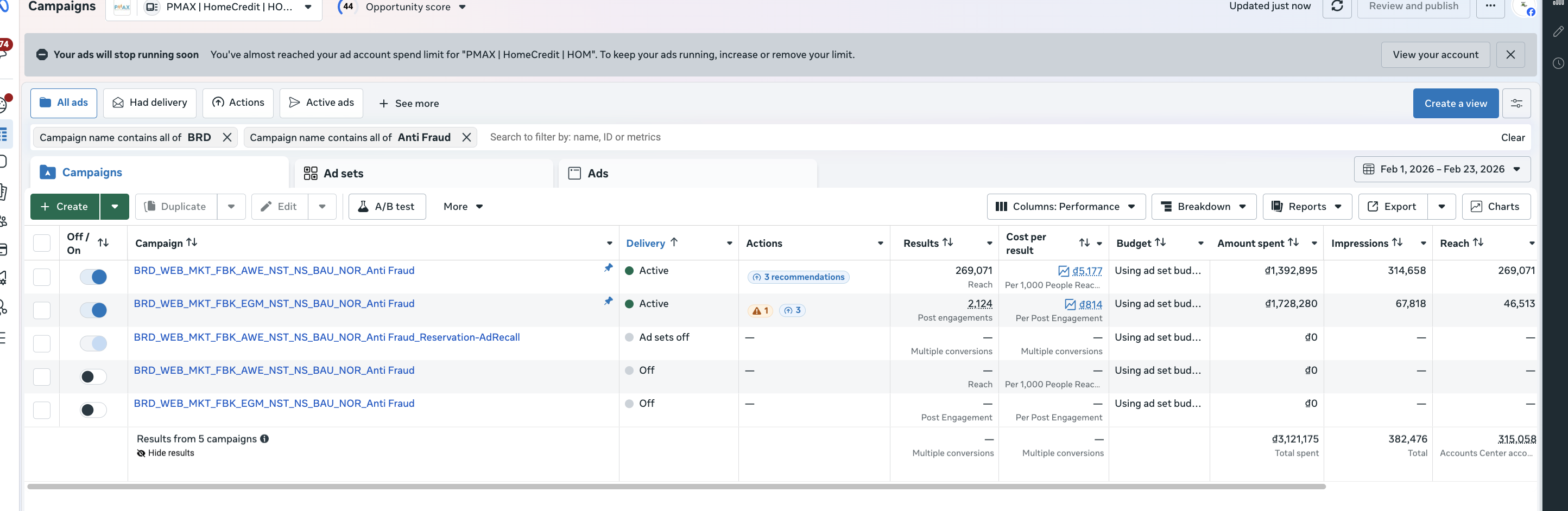This screenshot has width=1568, height=511.
Task: Turn off the first active AWE campaign toggle
Action: (x=94, y=277)
